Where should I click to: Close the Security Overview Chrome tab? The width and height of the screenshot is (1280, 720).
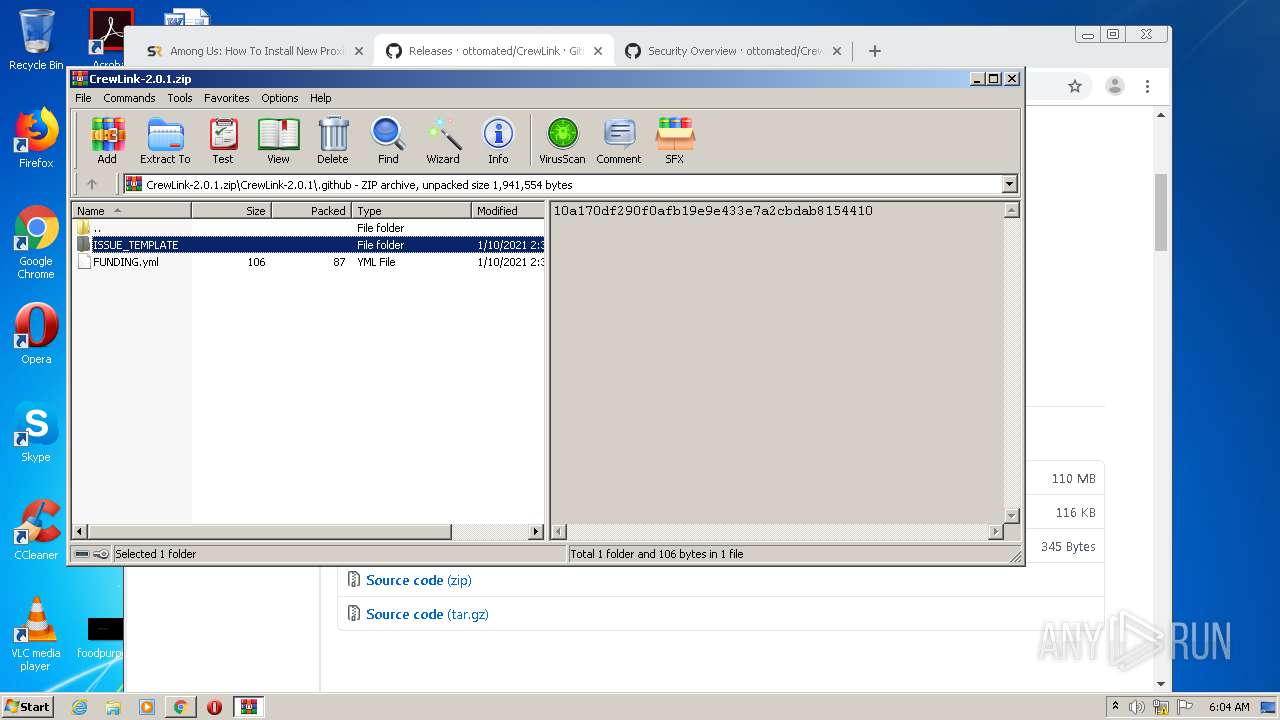[x=837, y=51]
